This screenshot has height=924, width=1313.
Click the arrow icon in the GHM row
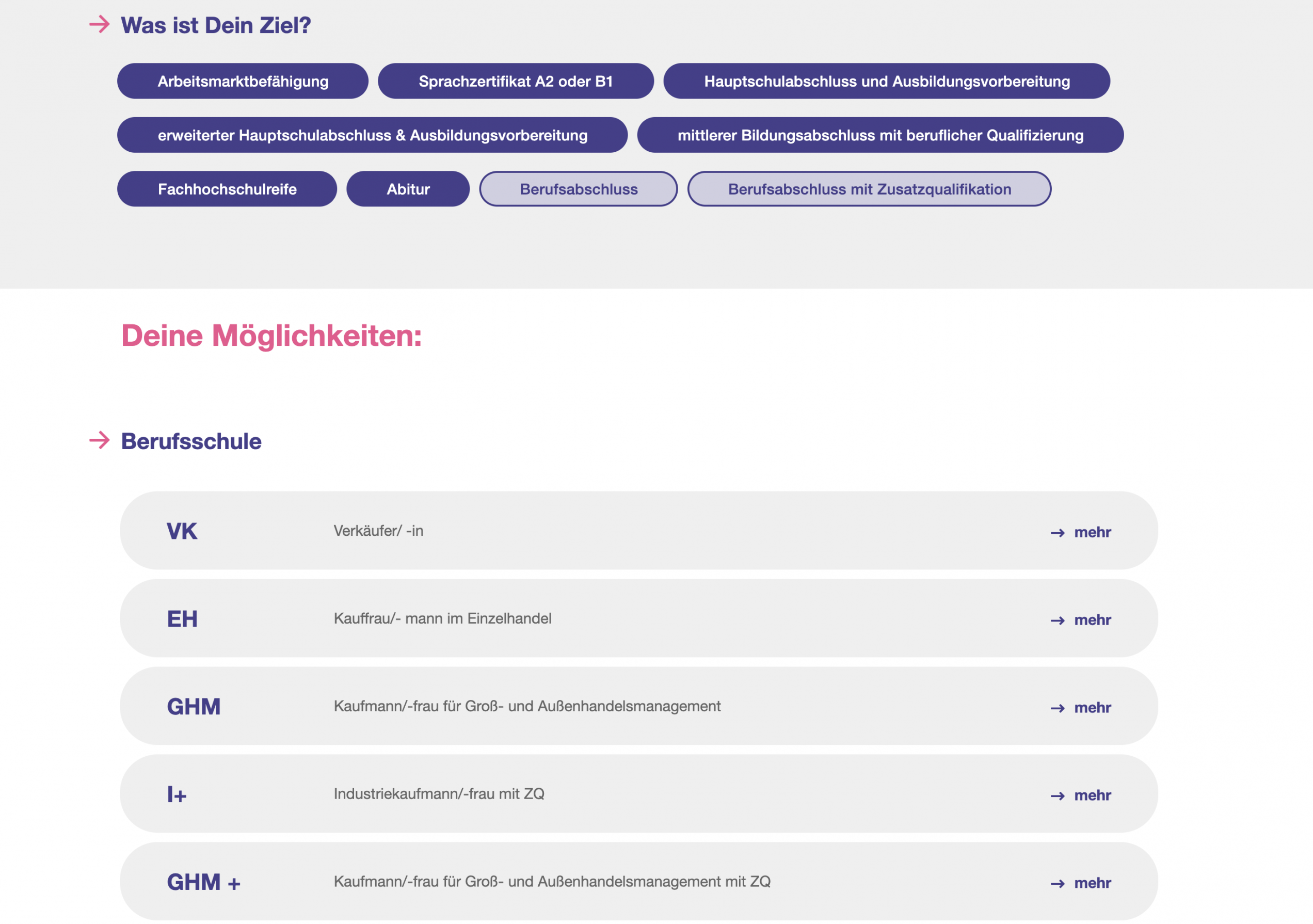1058,708
